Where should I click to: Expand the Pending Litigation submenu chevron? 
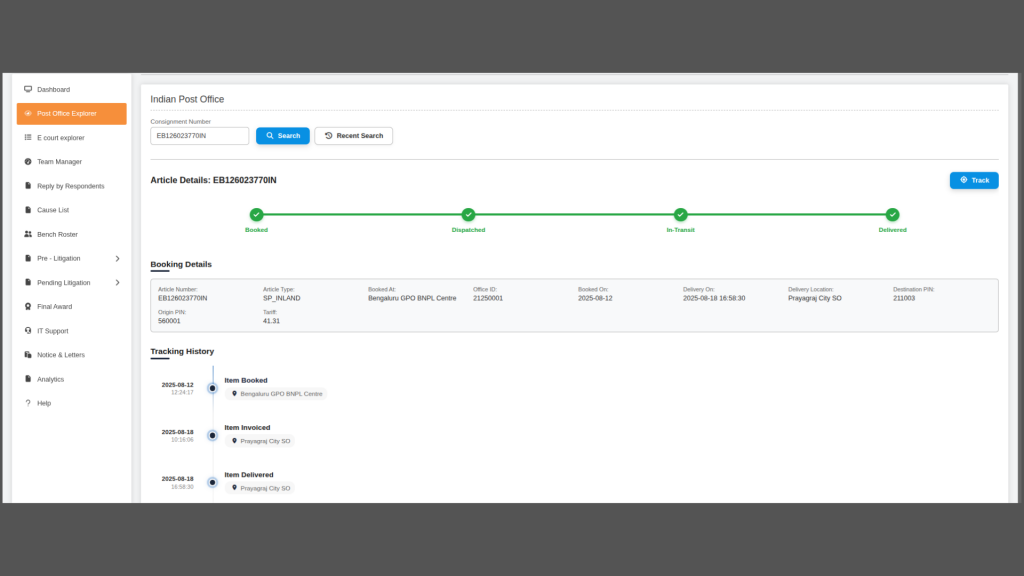pos(117,283)
